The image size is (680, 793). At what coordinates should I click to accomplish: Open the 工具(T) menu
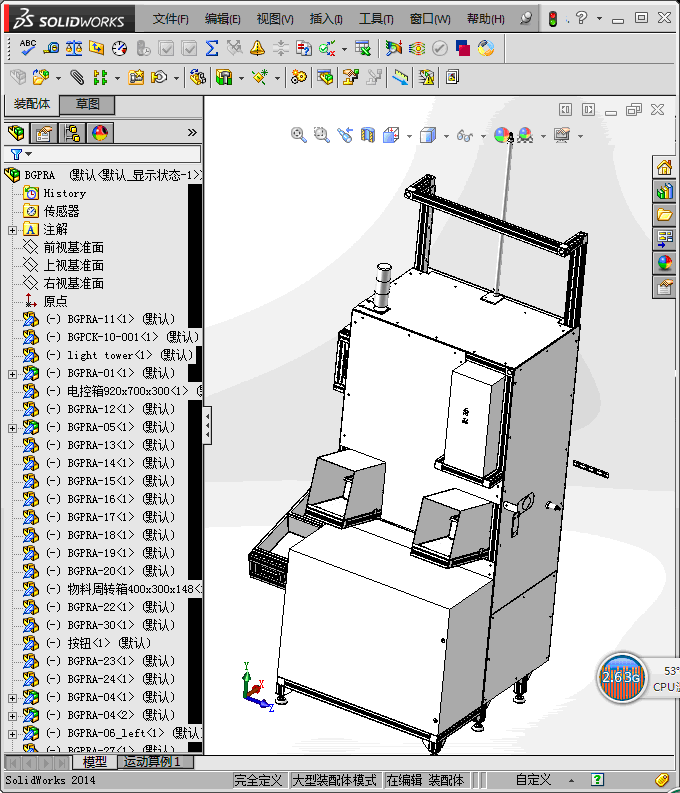tap(376, 19)
